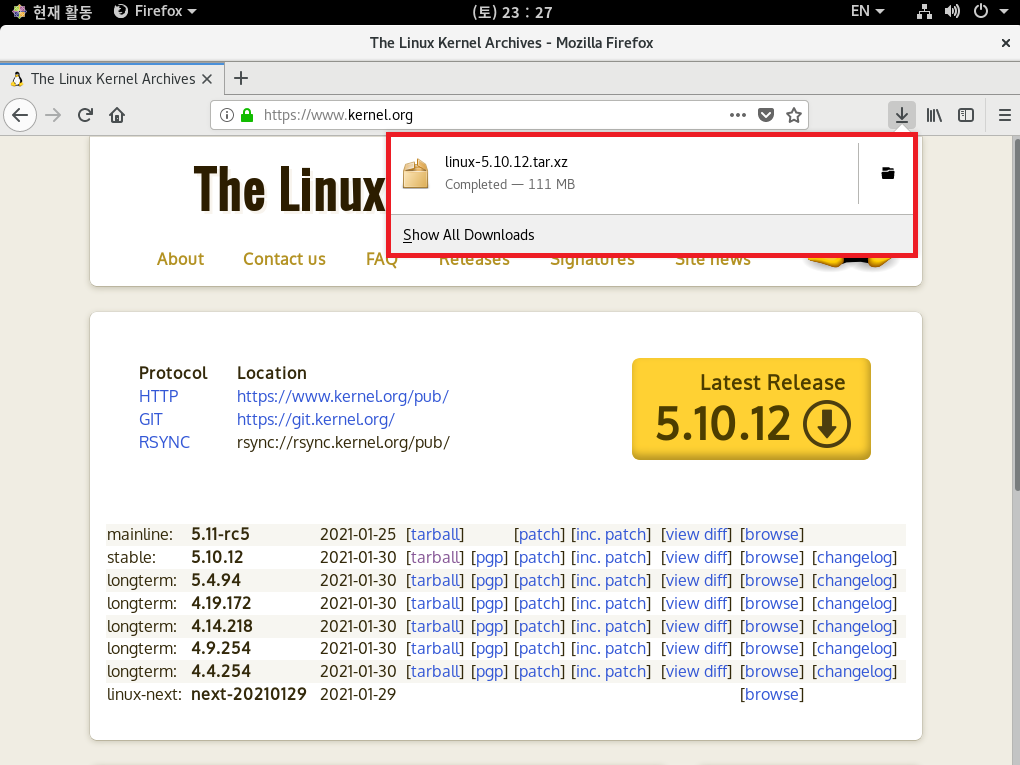
Task: Select The Linux Kernel Archives tab
Action: pyautogui.click(x=113, y=79)
